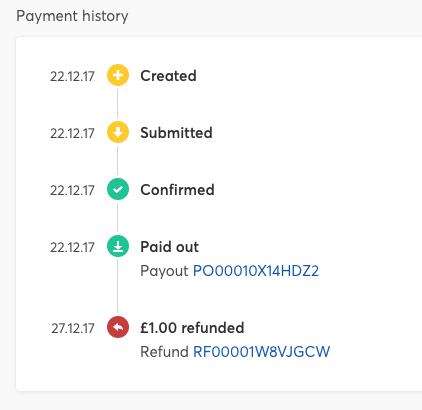Viewport: 422px width, 410px height.
Task: Select the Created event label
Action: (168, 76)
